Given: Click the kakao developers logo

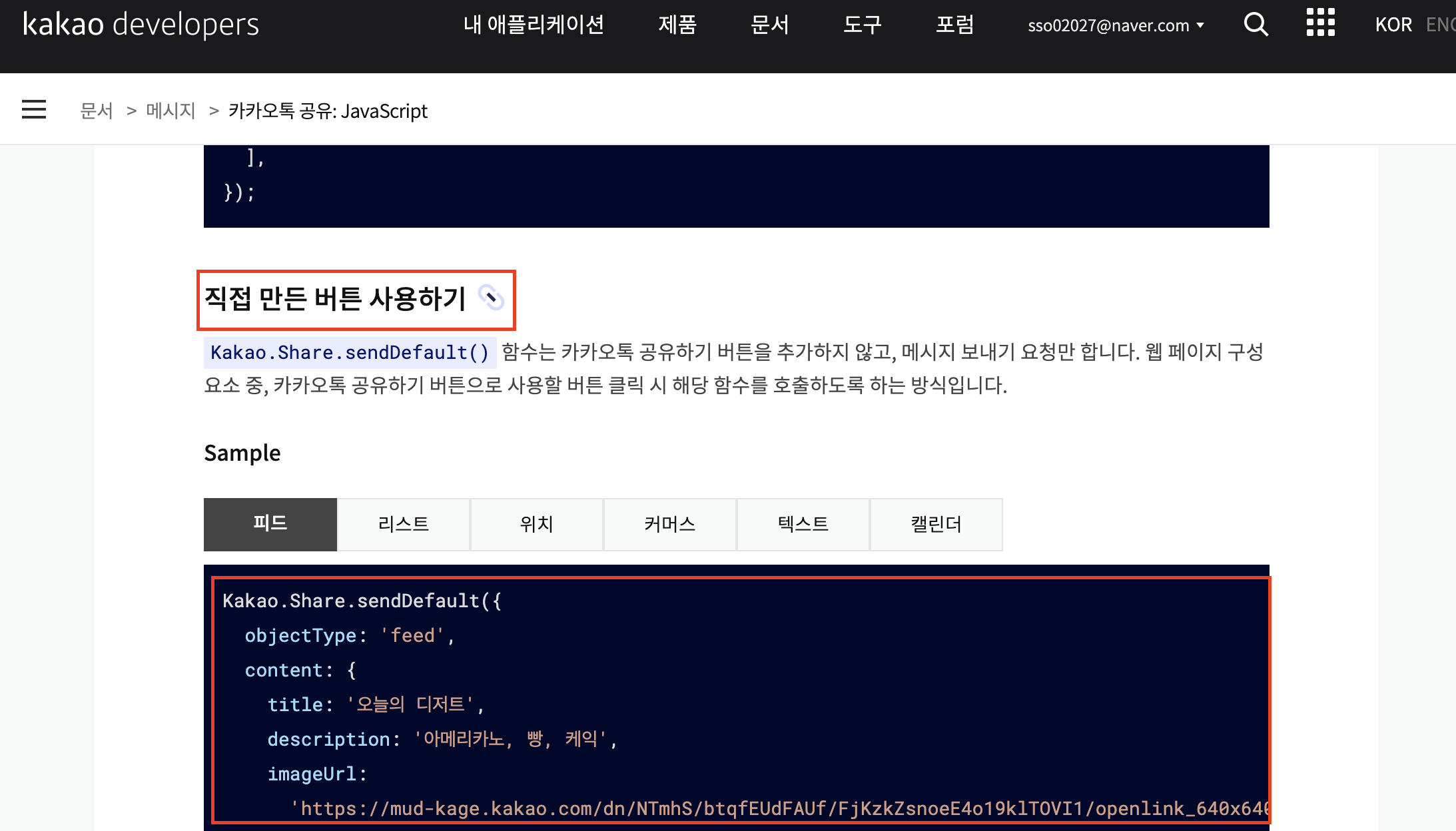Looking at the screenshot, I should [141, 25].
